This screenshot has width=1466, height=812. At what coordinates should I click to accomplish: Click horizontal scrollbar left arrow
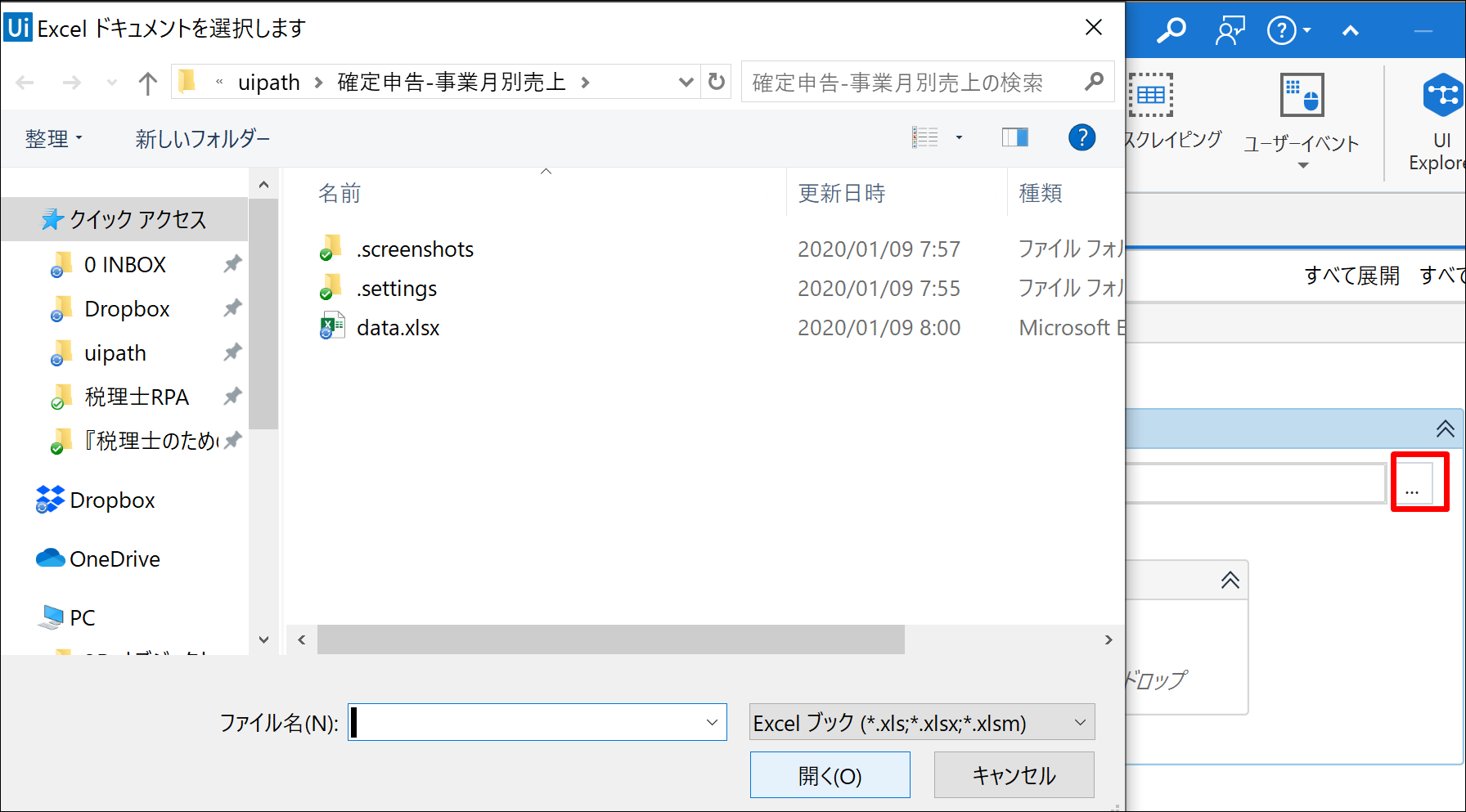click(x=302, y=639)
